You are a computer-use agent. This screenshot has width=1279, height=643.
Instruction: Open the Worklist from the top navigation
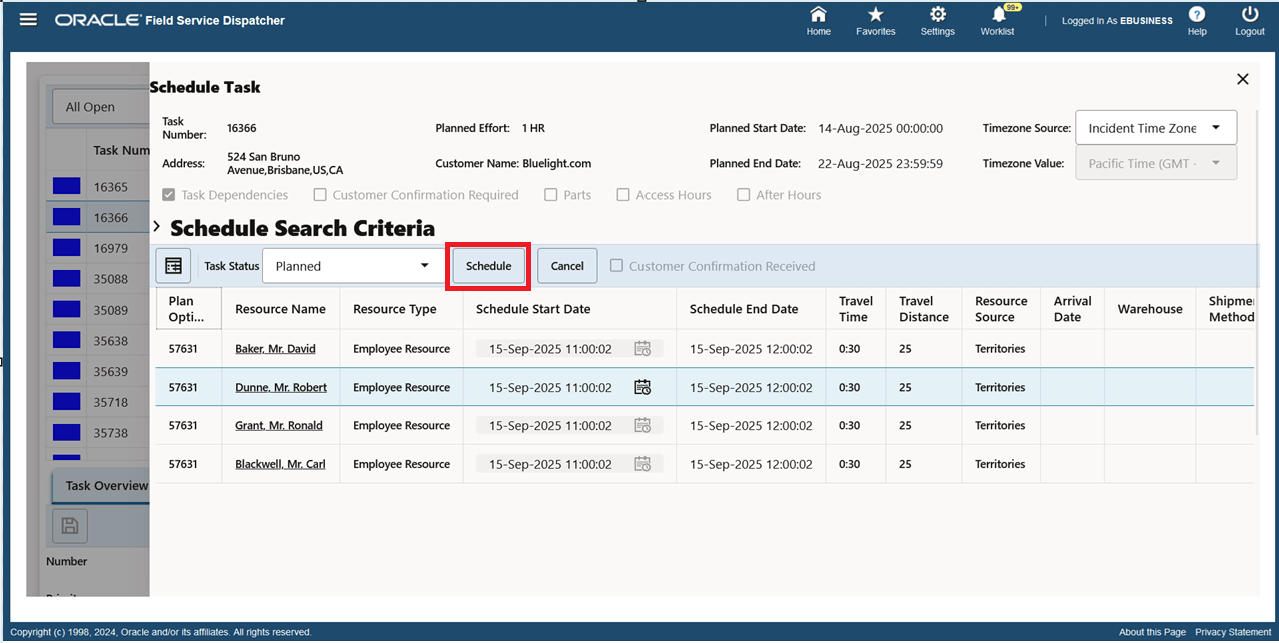996,20
